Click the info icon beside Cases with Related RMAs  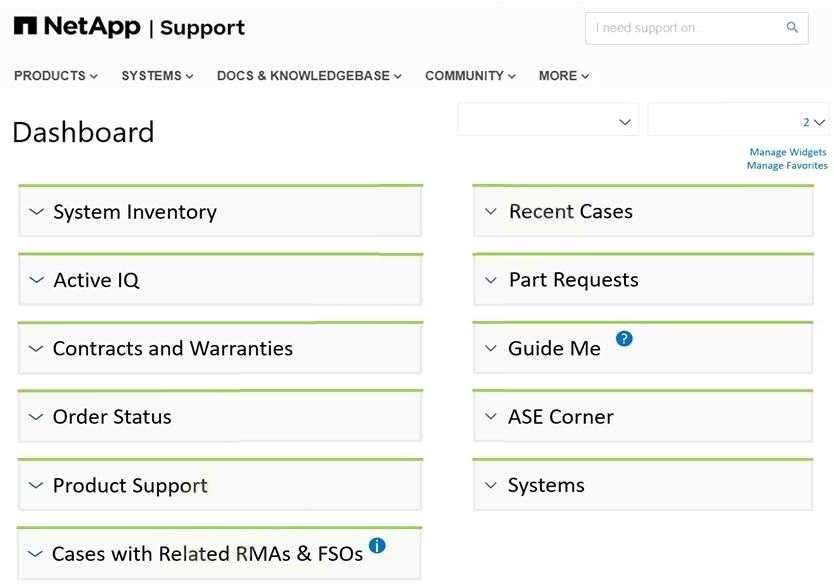(377, 545)
